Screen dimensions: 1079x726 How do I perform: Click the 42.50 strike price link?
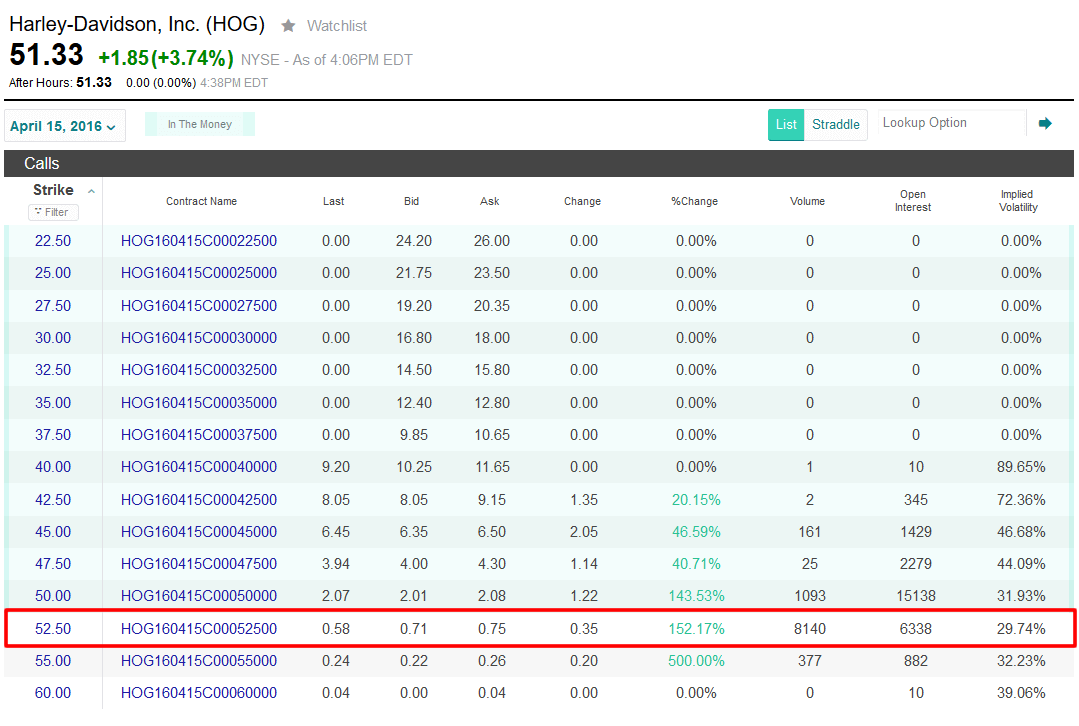coord(53,500)
